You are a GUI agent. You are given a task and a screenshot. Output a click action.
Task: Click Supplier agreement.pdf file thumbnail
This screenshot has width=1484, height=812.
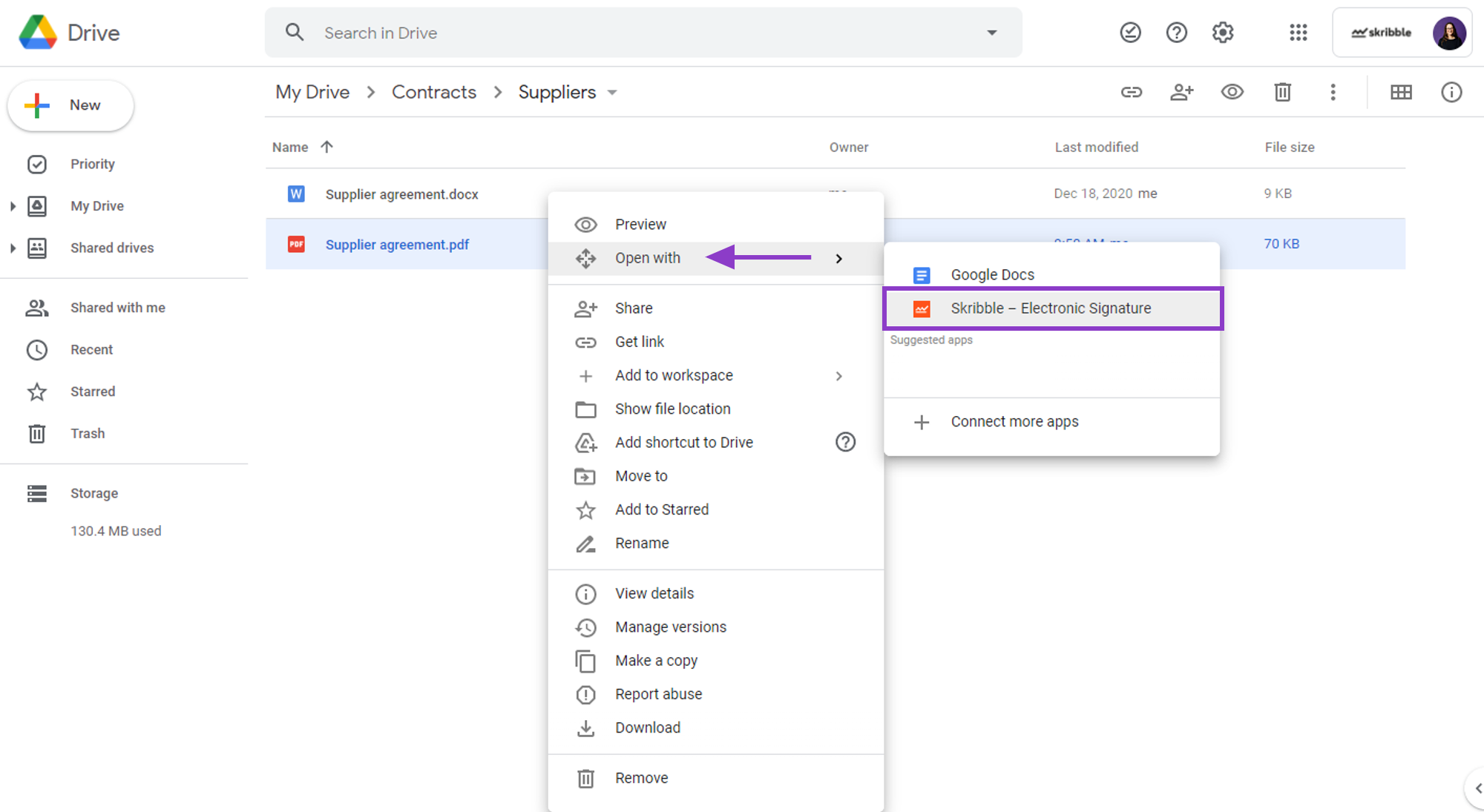coord(296,243)
